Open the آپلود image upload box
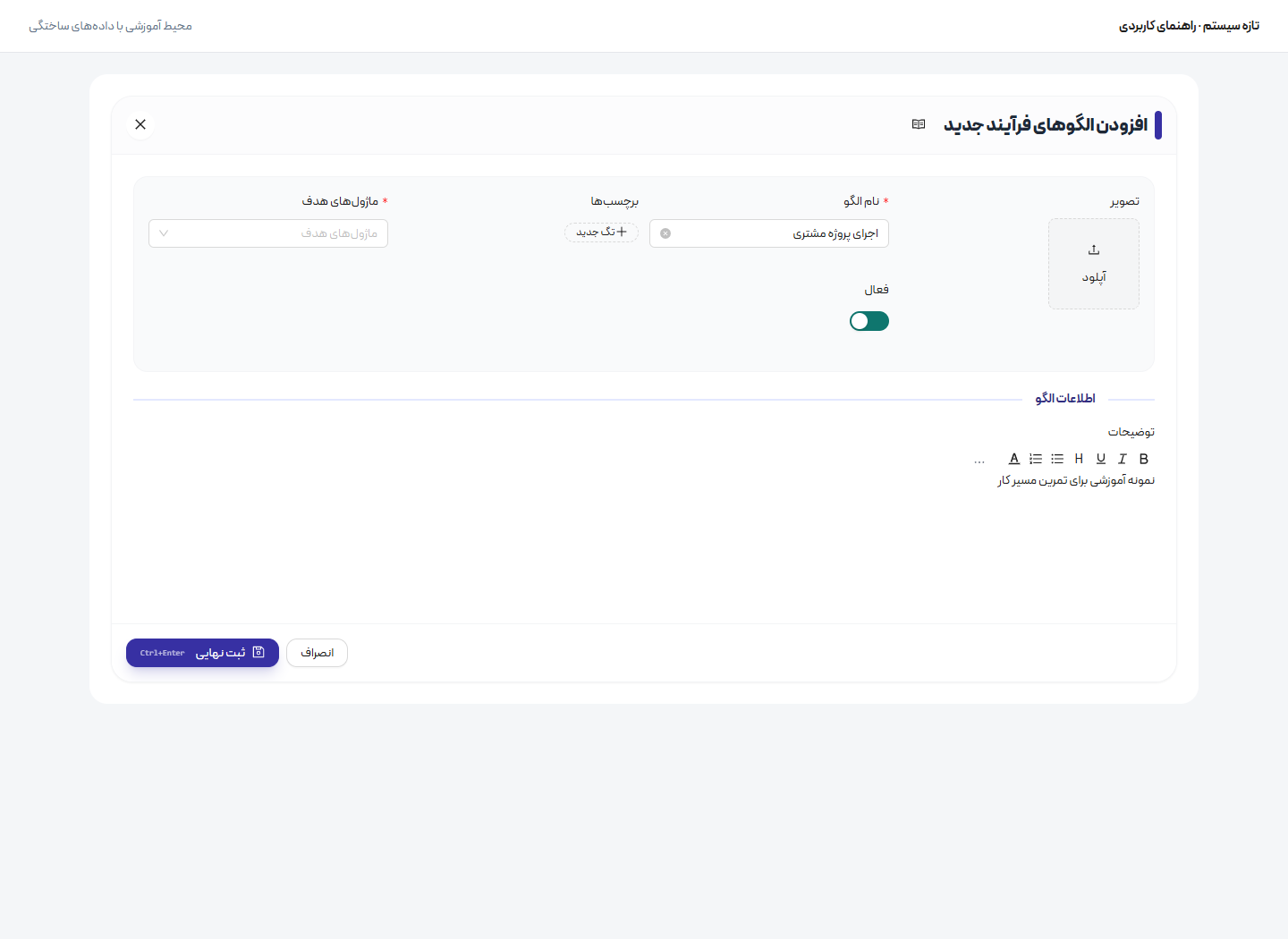 click(1094, 264)
